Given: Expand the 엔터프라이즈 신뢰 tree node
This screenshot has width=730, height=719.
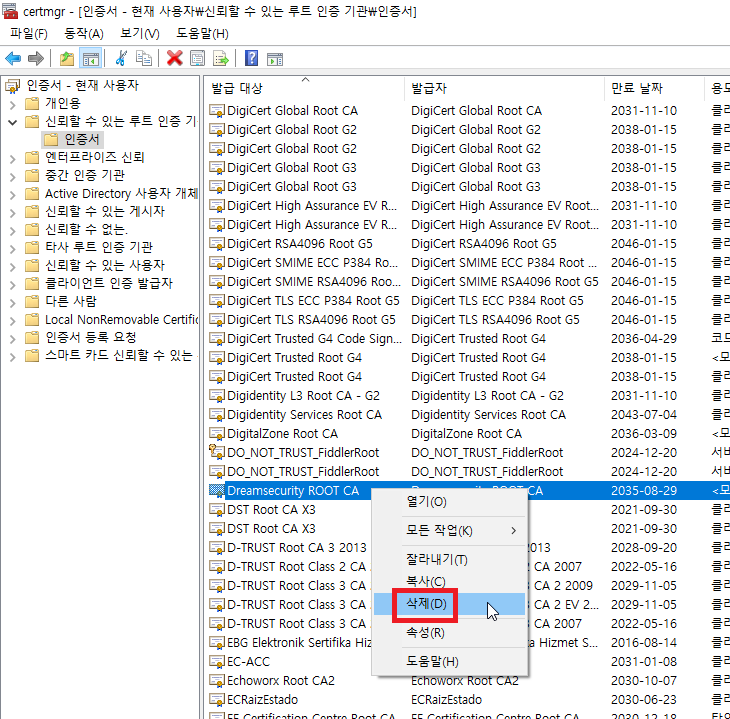Looking at the screenshot, I should click(13, 159).
